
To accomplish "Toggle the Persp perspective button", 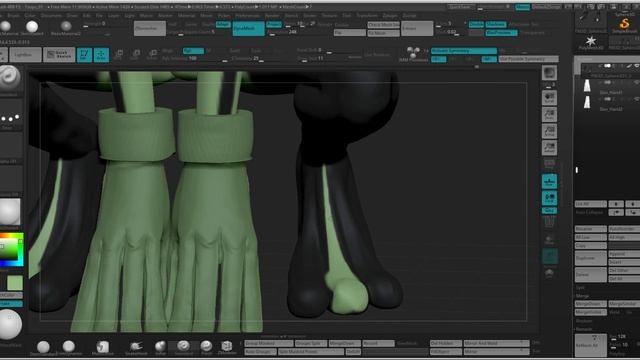I will [549, 164].
